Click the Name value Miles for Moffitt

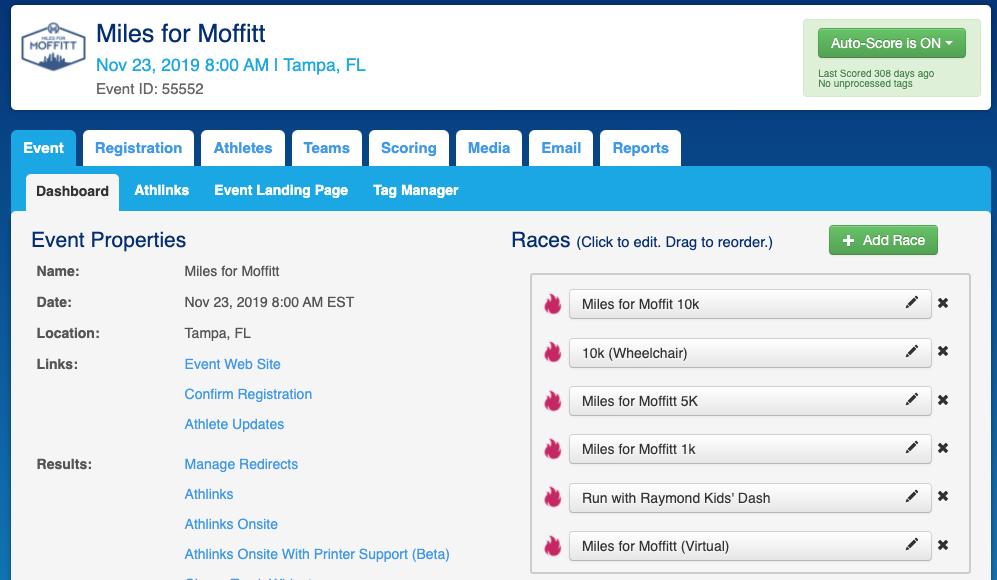[231, 271]
